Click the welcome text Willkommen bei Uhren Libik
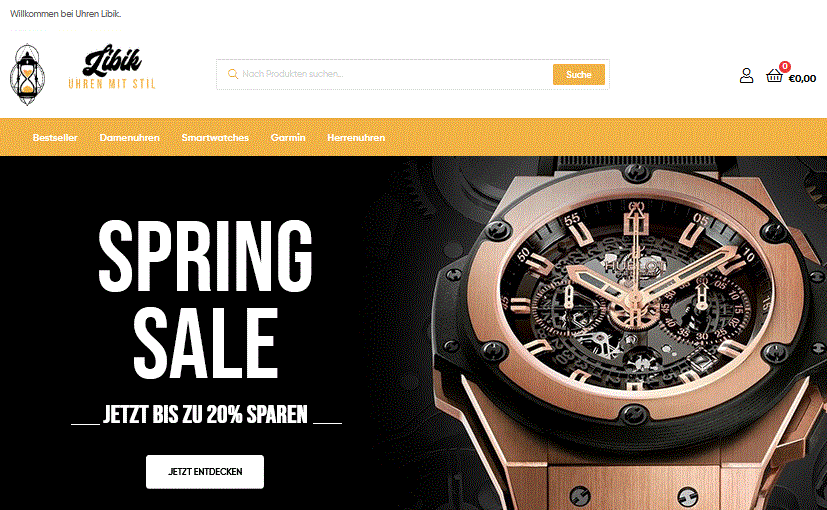Viewport: 827px width, 510px height. pos(65,14)
